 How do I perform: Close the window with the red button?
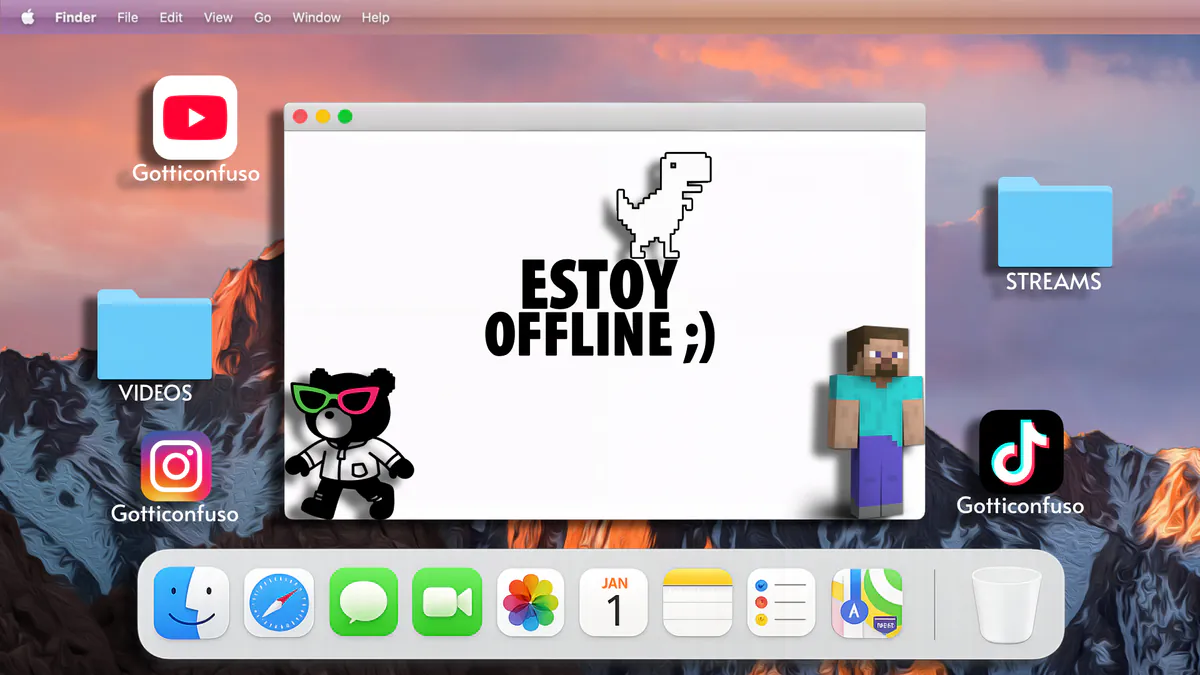click(x=300, y=117)
